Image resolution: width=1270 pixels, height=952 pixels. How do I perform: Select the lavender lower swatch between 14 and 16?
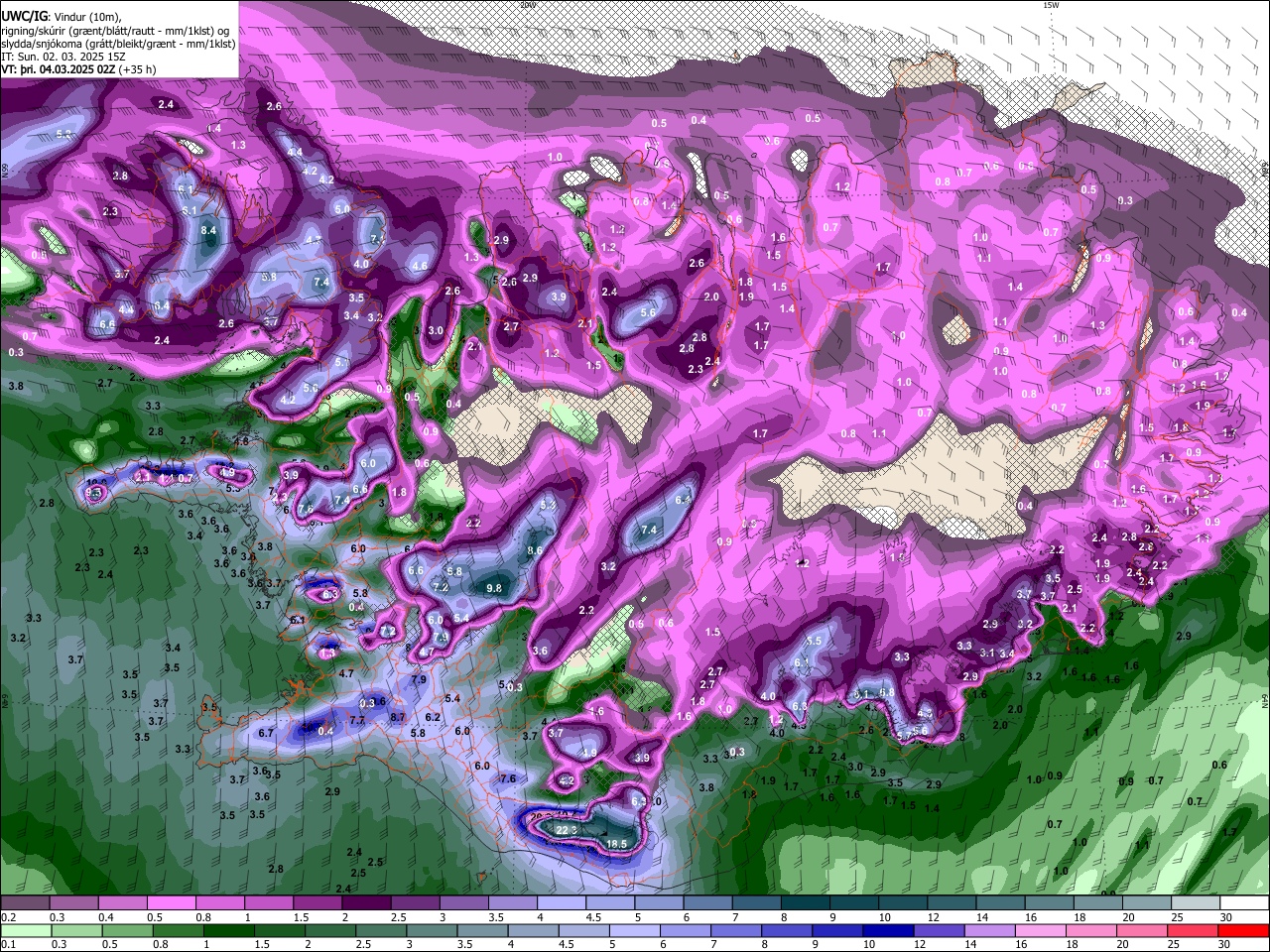989,931
